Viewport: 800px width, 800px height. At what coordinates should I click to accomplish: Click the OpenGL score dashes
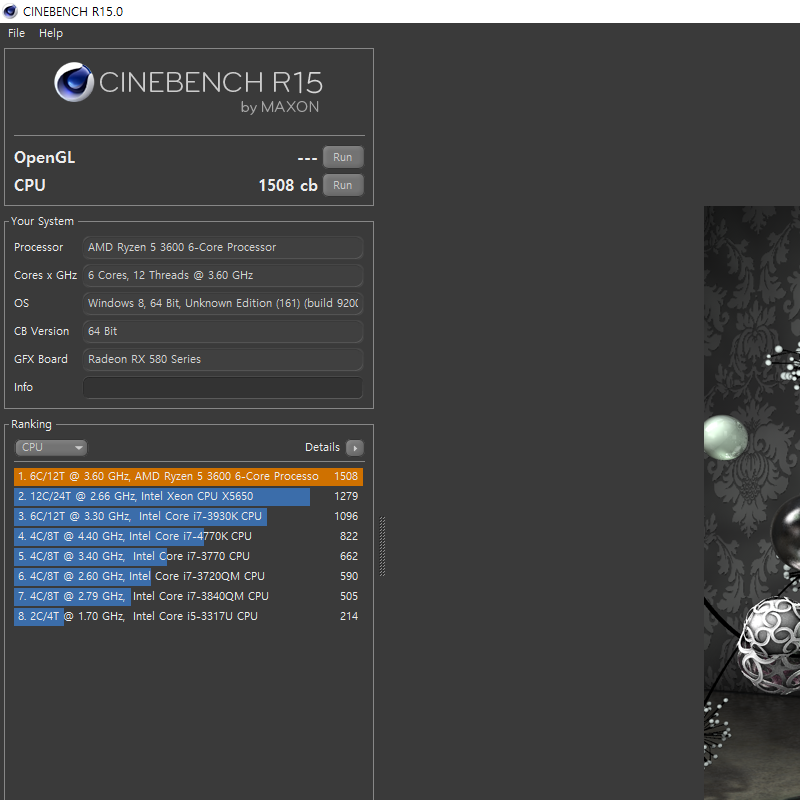click(x=307, y=159)
